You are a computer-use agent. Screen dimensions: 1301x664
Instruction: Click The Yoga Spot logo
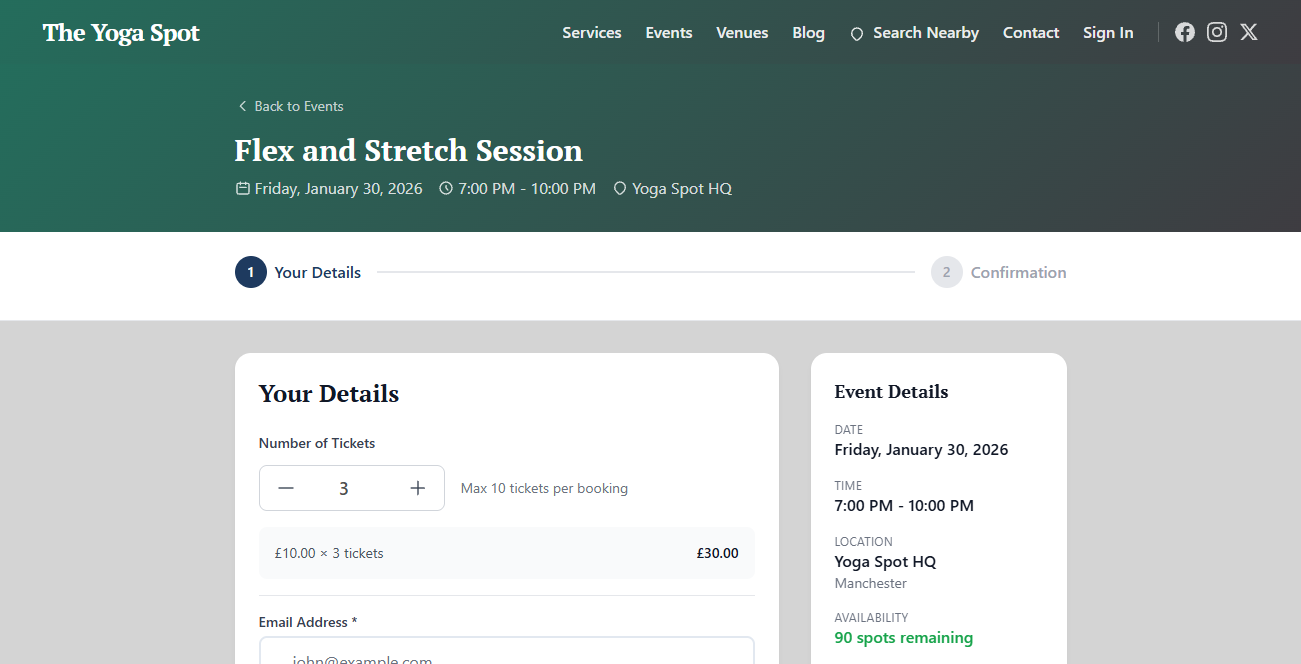121,33
